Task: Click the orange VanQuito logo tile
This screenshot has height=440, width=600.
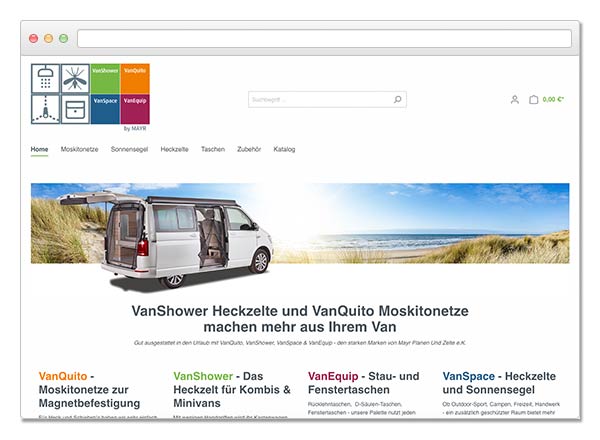Action: click(x=135, y=78)
